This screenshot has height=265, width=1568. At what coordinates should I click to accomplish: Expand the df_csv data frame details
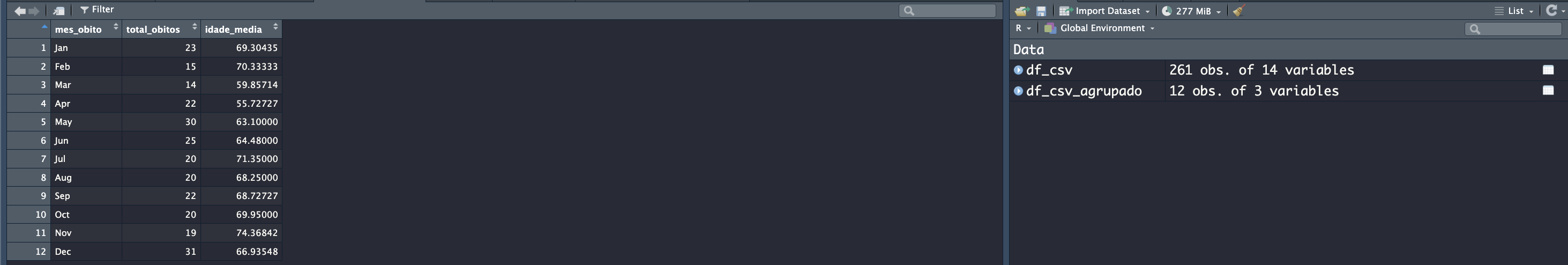click(x=1018, y=69)
